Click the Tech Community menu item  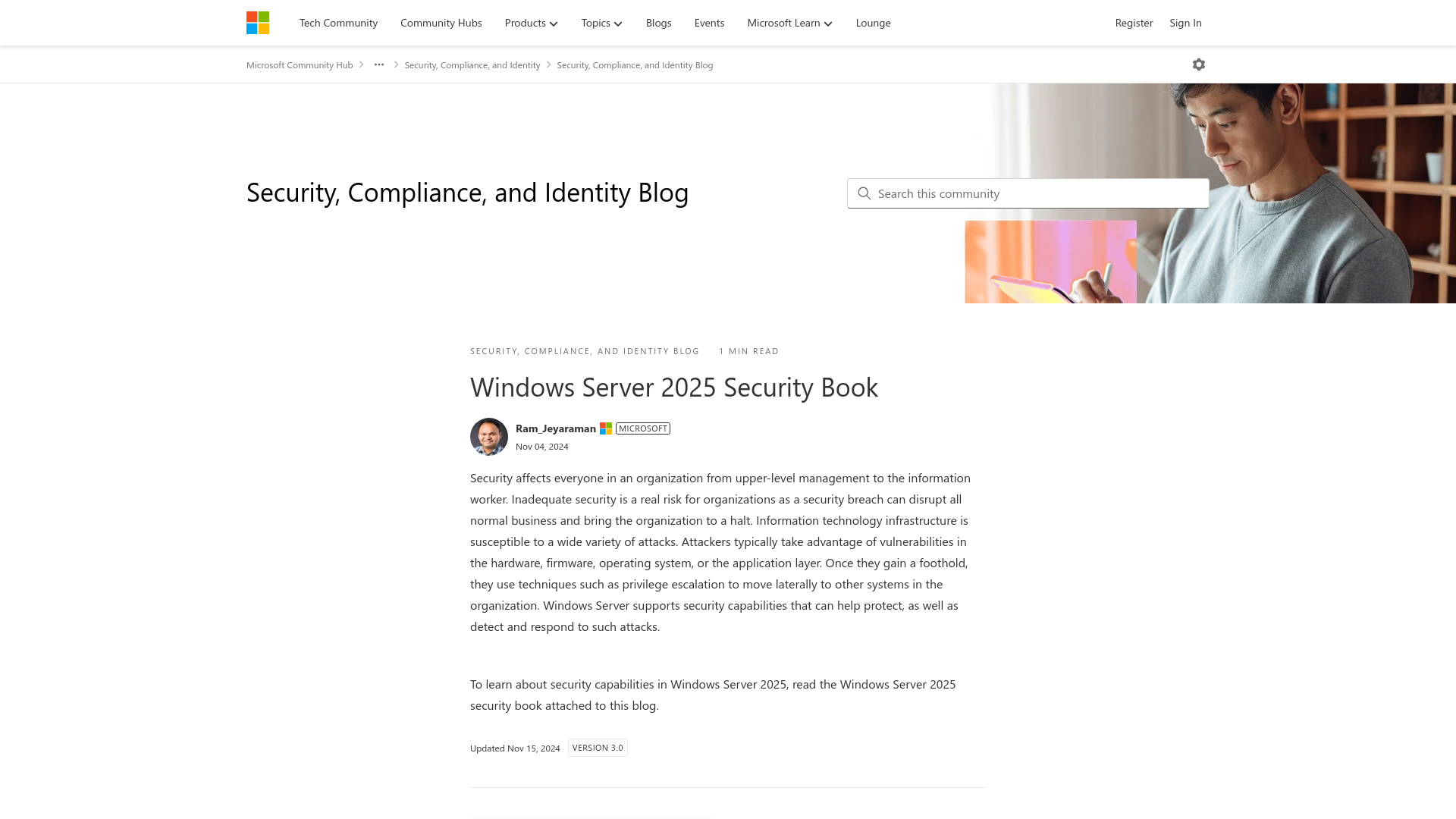pos(338,22)
